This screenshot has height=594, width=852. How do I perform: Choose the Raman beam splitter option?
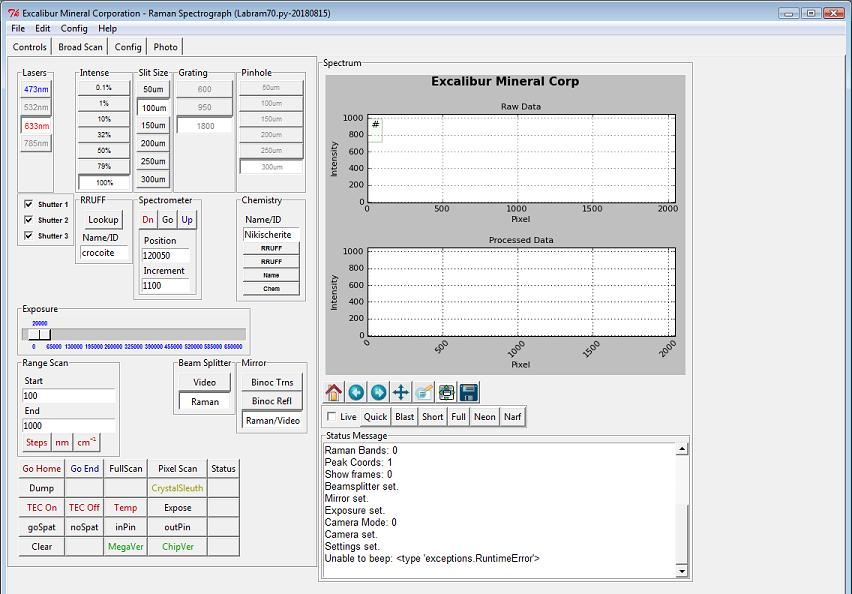[205, 402]
